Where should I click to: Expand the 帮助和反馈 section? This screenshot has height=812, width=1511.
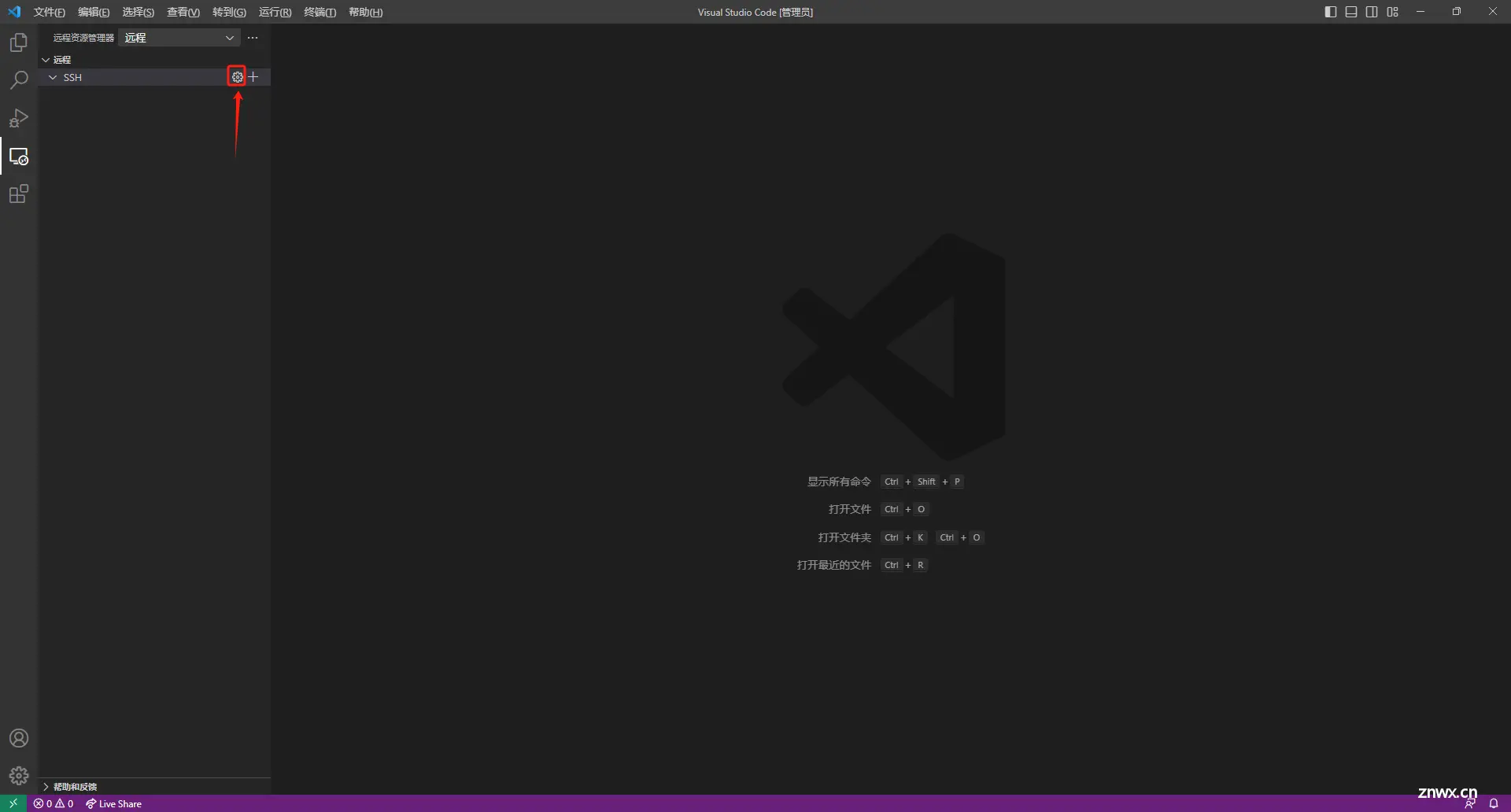154,786
